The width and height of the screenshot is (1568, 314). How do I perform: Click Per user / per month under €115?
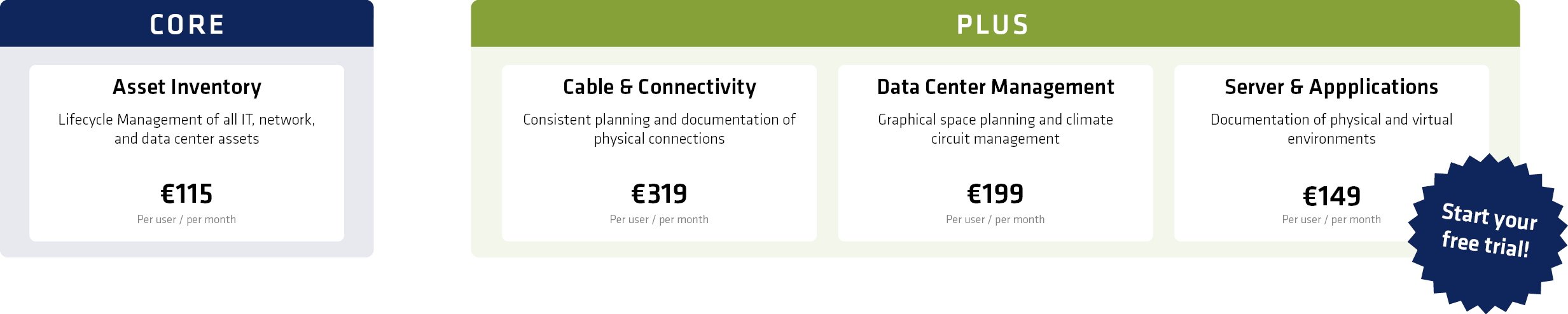(x=187, y=219)
